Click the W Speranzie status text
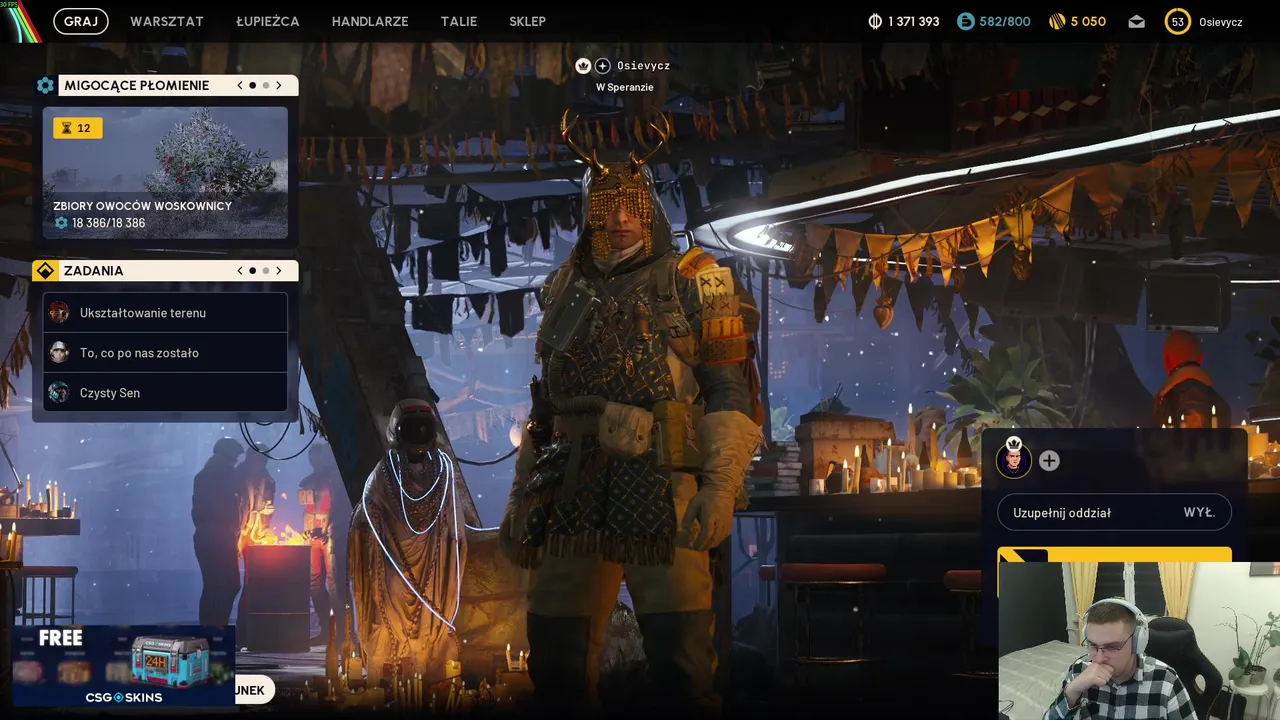The height and width of the screenshot is (720, 1280). (x=625, y=88)
